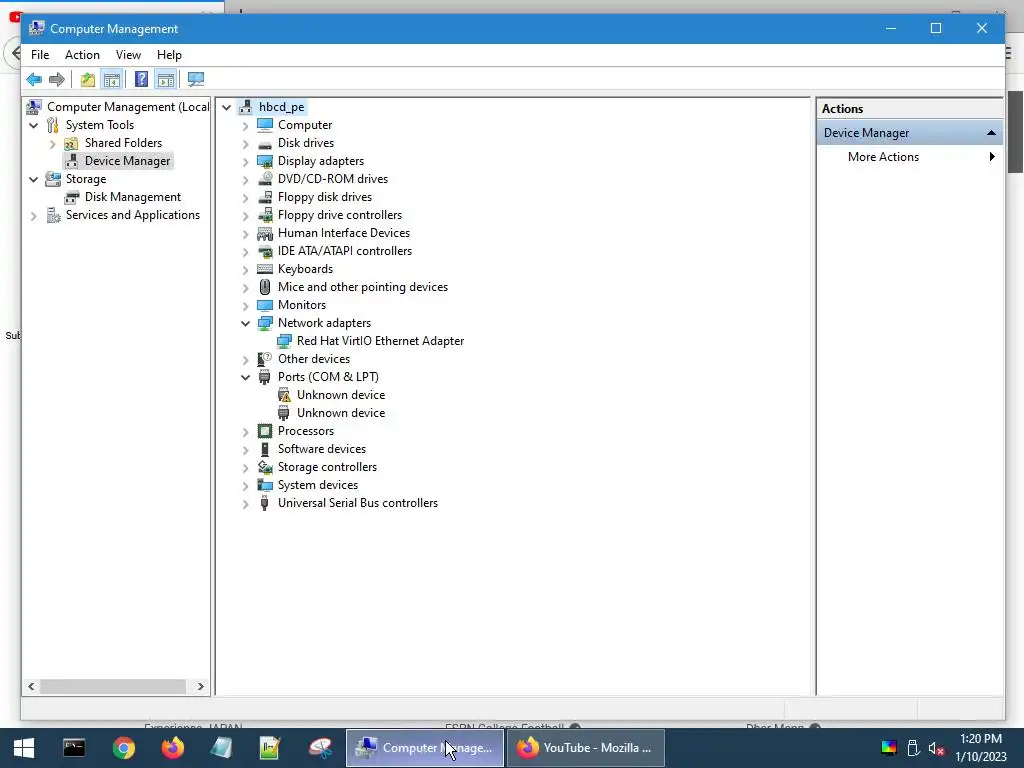Viewport: 1024px width, 768px height.
Task: Select Floppy drive controllers category
Action: (x=340, y=215)
